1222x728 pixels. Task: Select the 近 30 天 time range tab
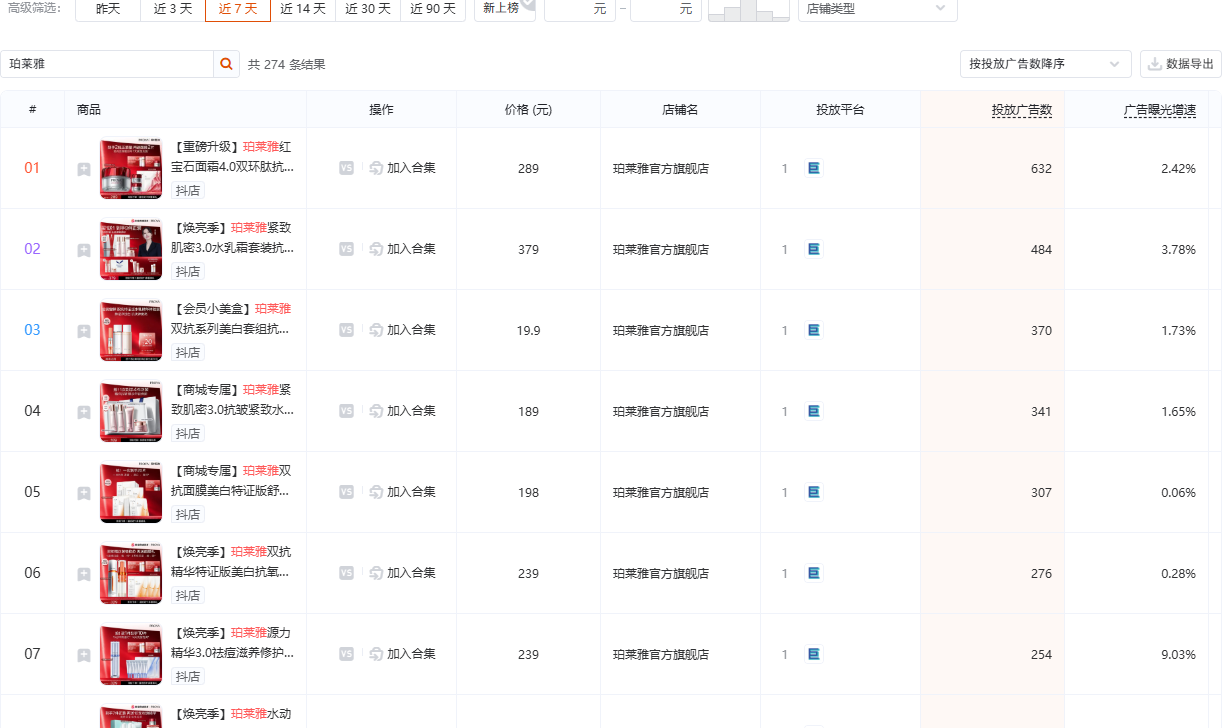click(x=367, y=8)
